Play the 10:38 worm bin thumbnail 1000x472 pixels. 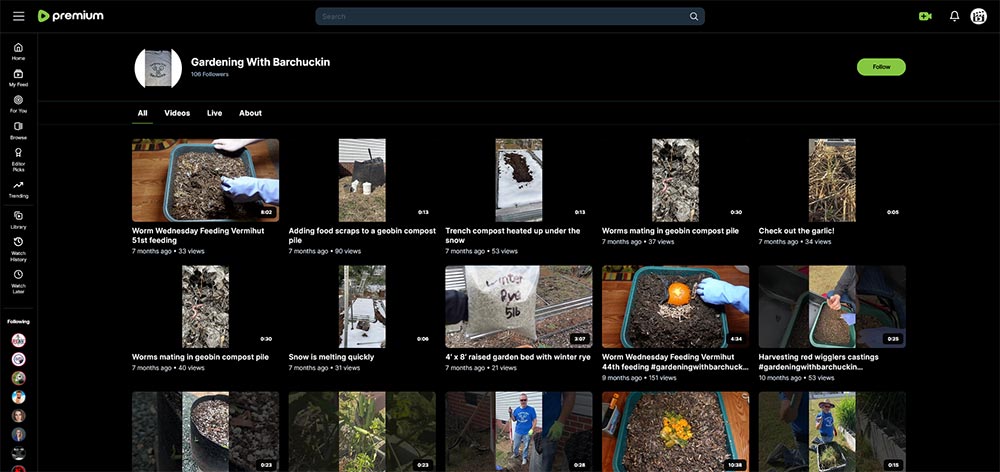[x=675, y=431]
